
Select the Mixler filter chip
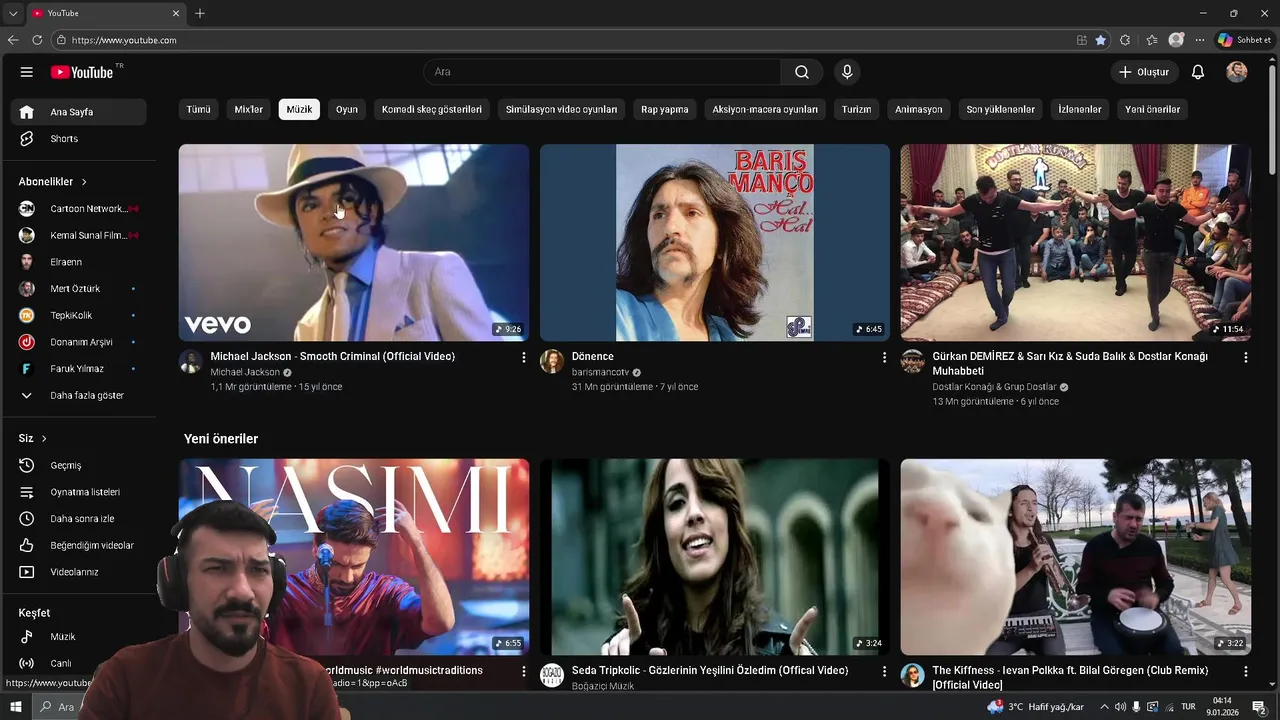[x=249, y=109]
